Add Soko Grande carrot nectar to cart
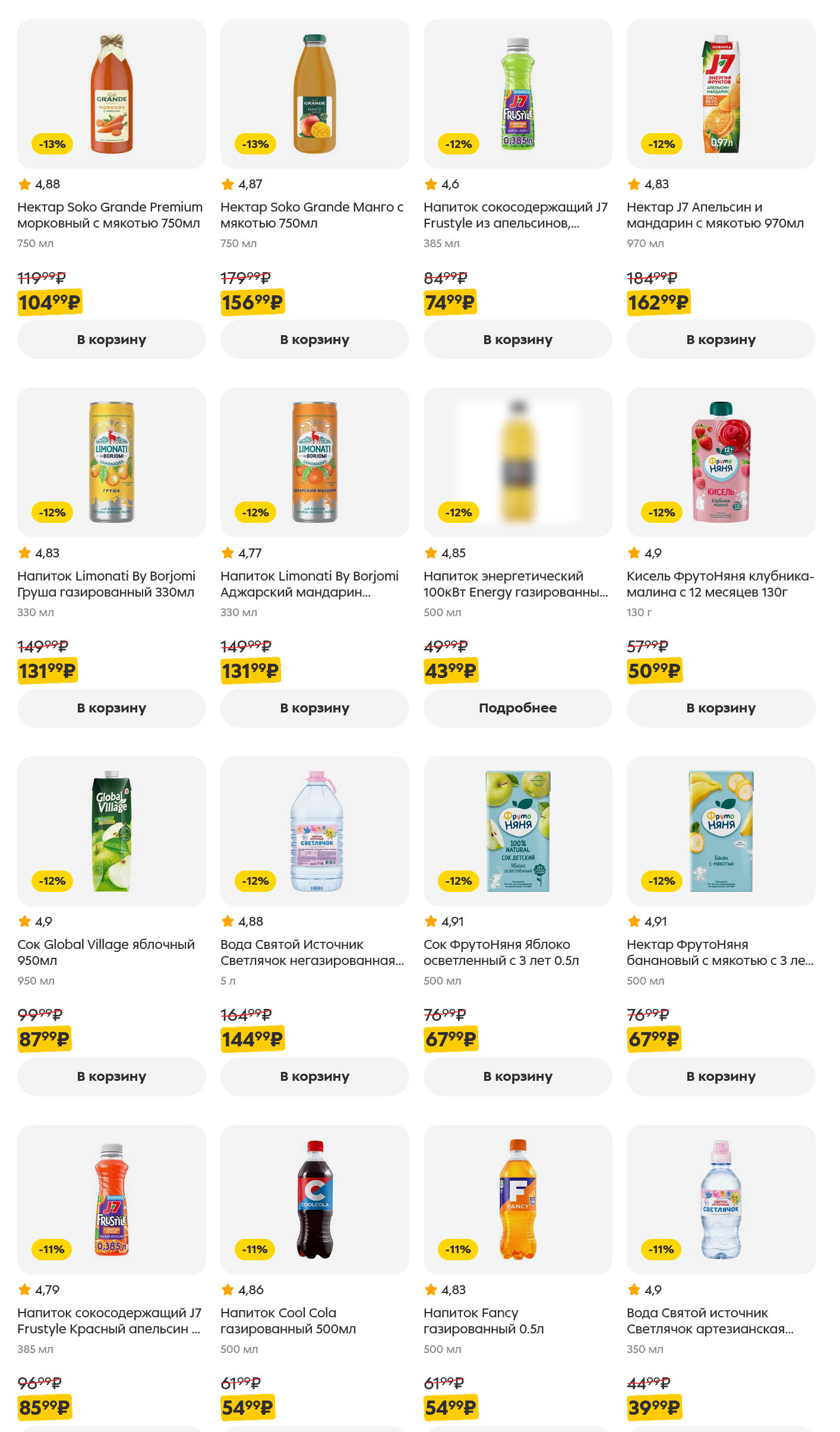 [111, 339]
